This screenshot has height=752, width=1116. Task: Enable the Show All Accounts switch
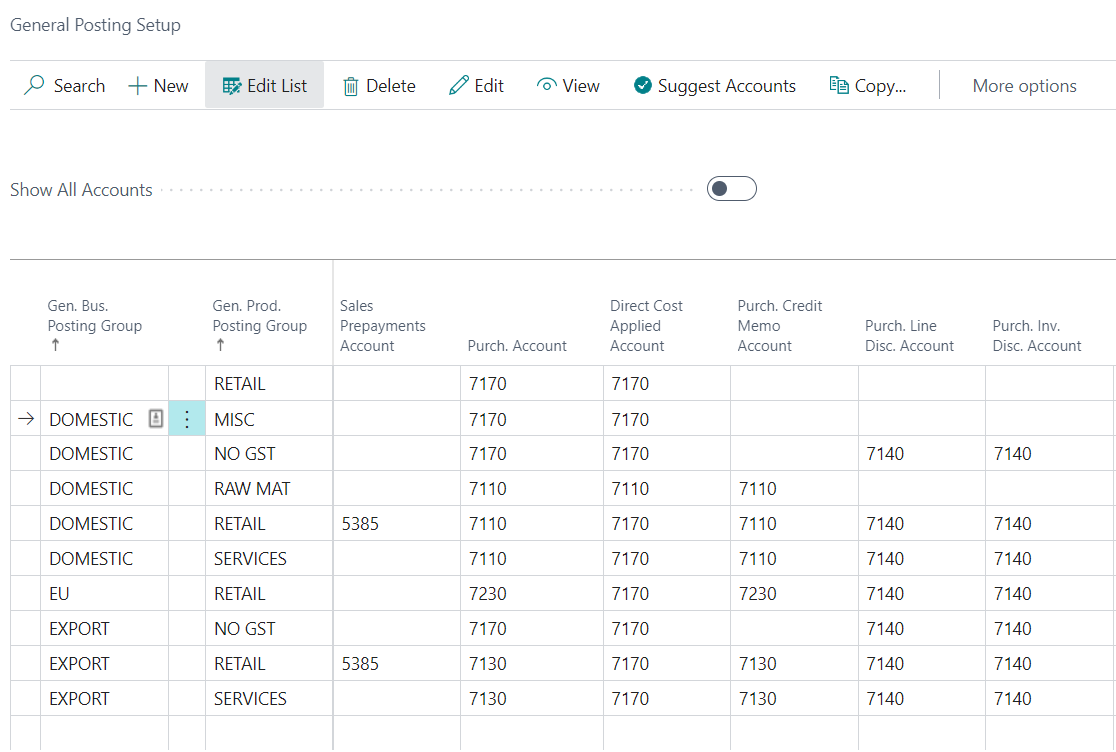point(731,188)
